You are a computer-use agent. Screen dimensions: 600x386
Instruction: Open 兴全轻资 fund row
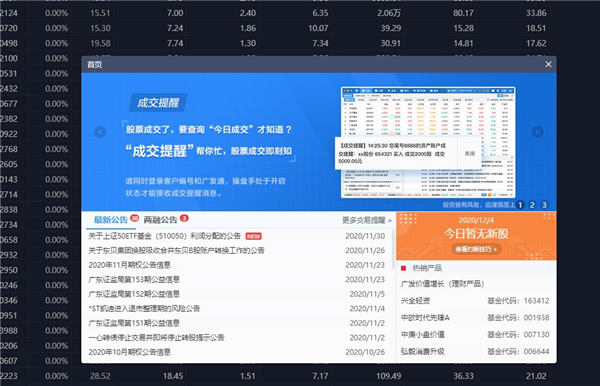pos(475,301)
